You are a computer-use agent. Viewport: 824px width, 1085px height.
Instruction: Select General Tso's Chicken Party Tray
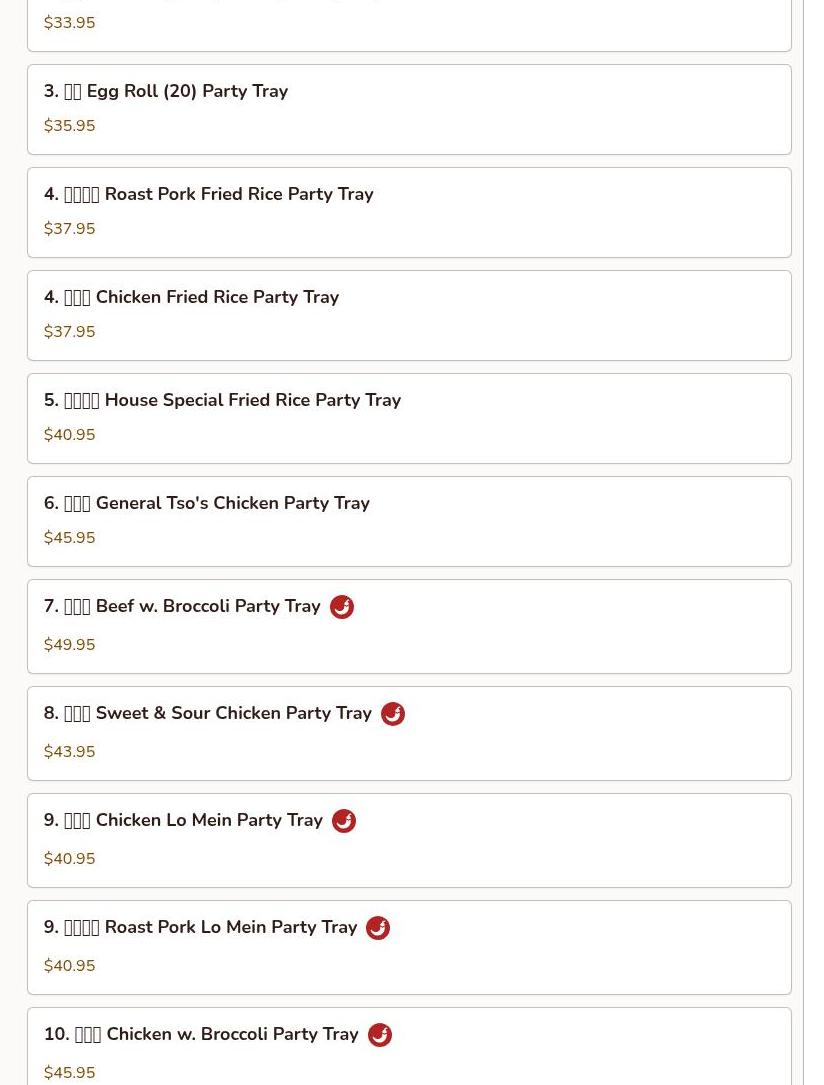409,522
